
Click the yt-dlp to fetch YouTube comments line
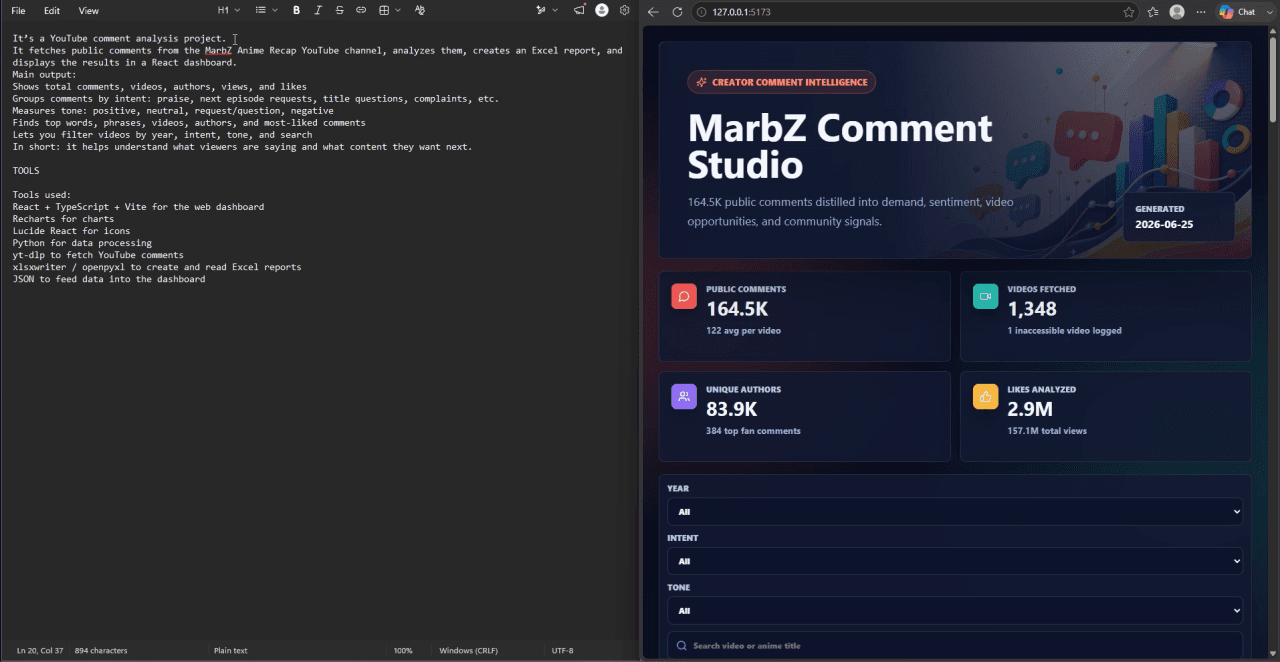98,255
